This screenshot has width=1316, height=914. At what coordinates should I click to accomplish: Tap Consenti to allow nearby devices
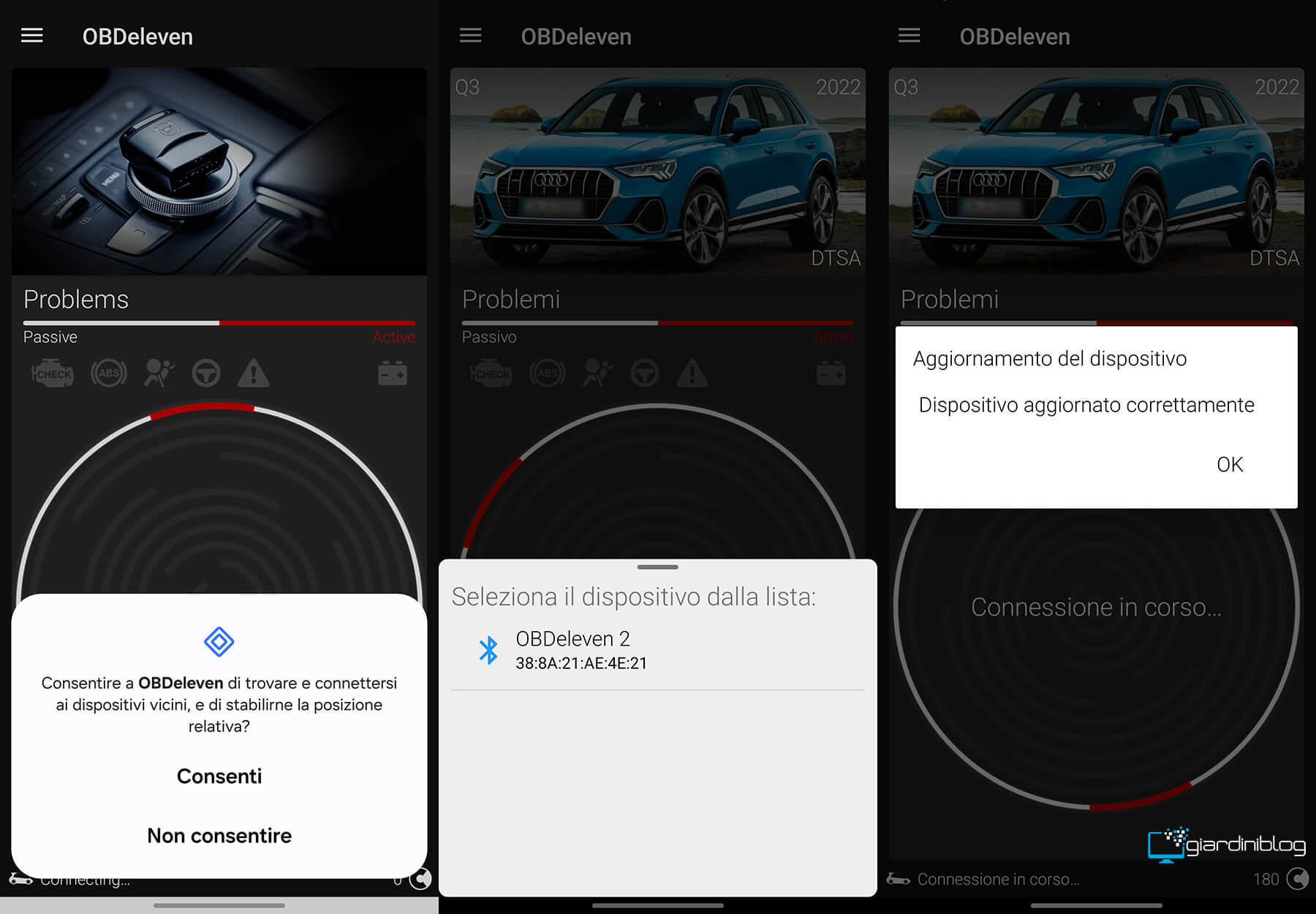tap(219, 776)
